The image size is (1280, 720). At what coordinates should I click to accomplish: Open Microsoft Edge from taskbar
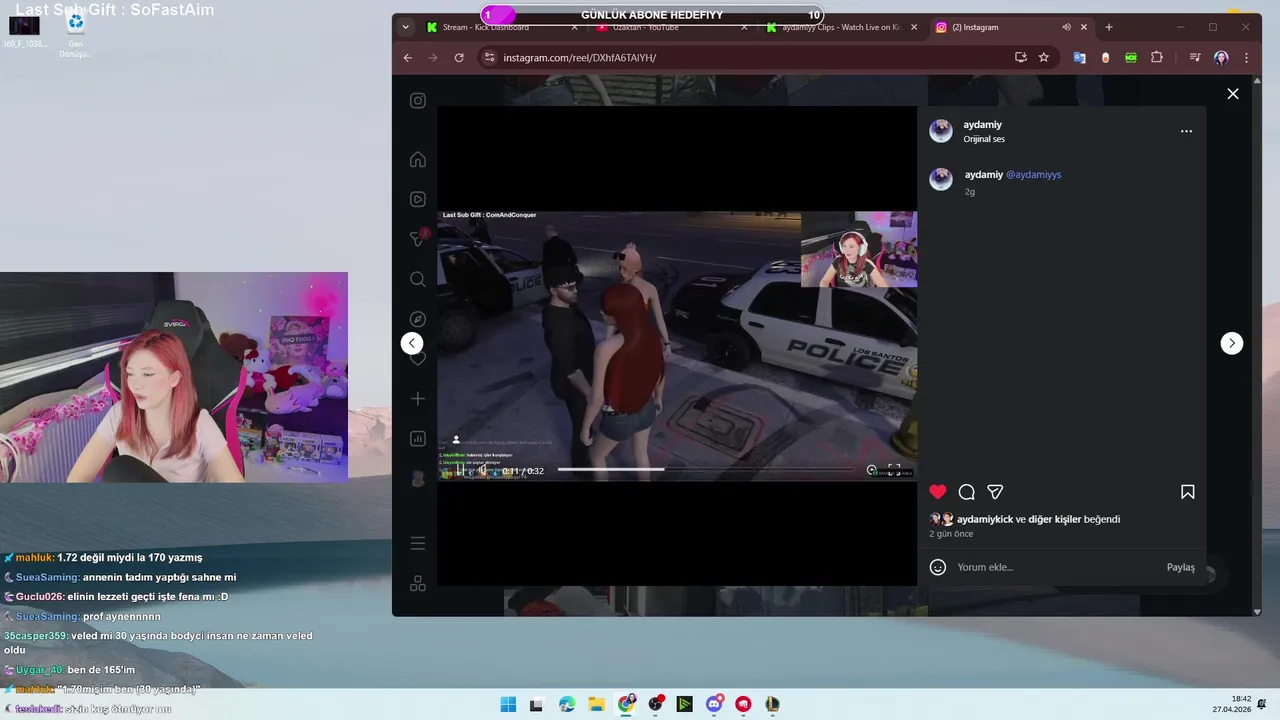567,704
